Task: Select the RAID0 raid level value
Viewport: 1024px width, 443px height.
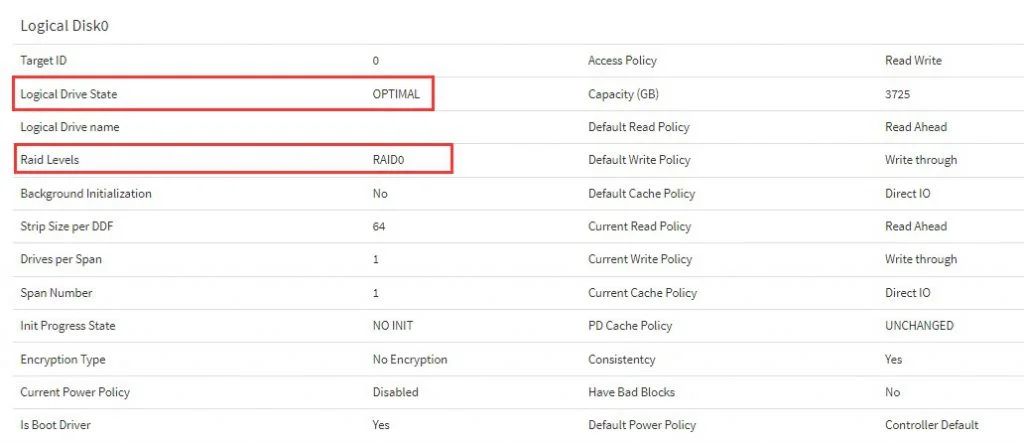Action: pyautogui.click(x=389, y=159)
